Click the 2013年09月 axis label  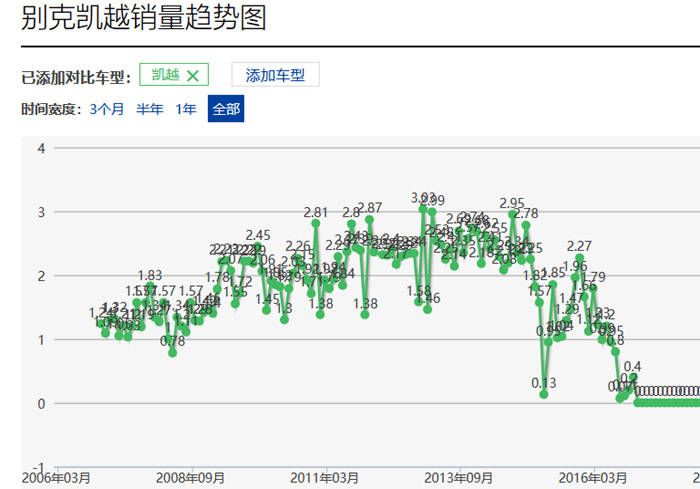[458, 478]
